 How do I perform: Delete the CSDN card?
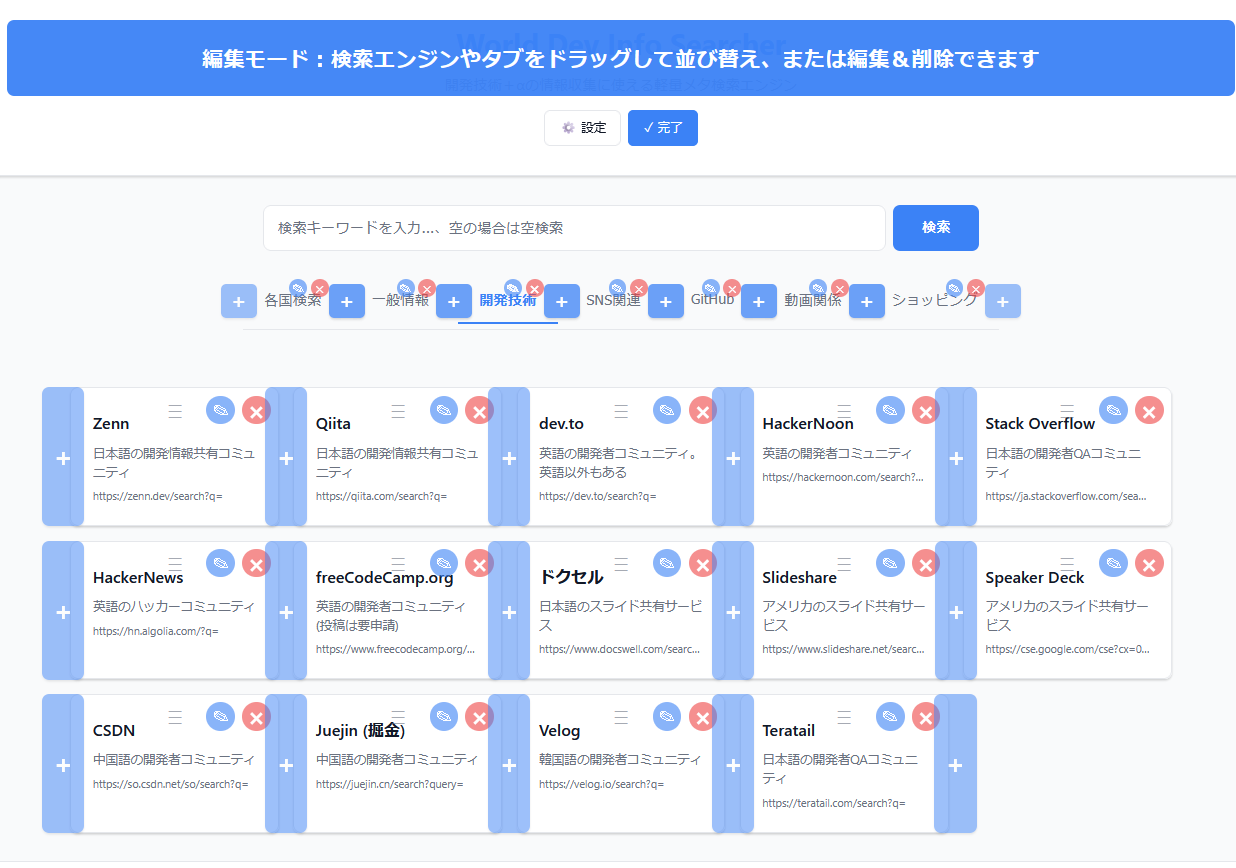click(x=257, y=716)
